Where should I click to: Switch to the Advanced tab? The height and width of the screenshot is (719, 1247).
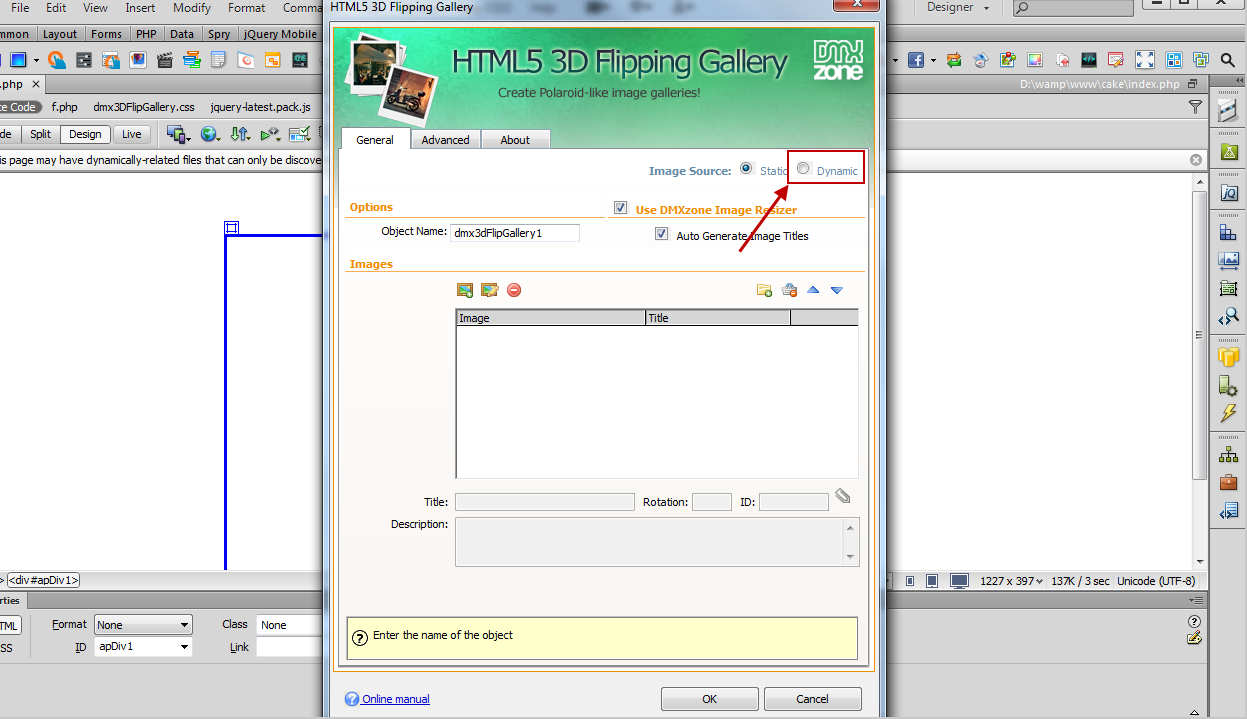445,140
